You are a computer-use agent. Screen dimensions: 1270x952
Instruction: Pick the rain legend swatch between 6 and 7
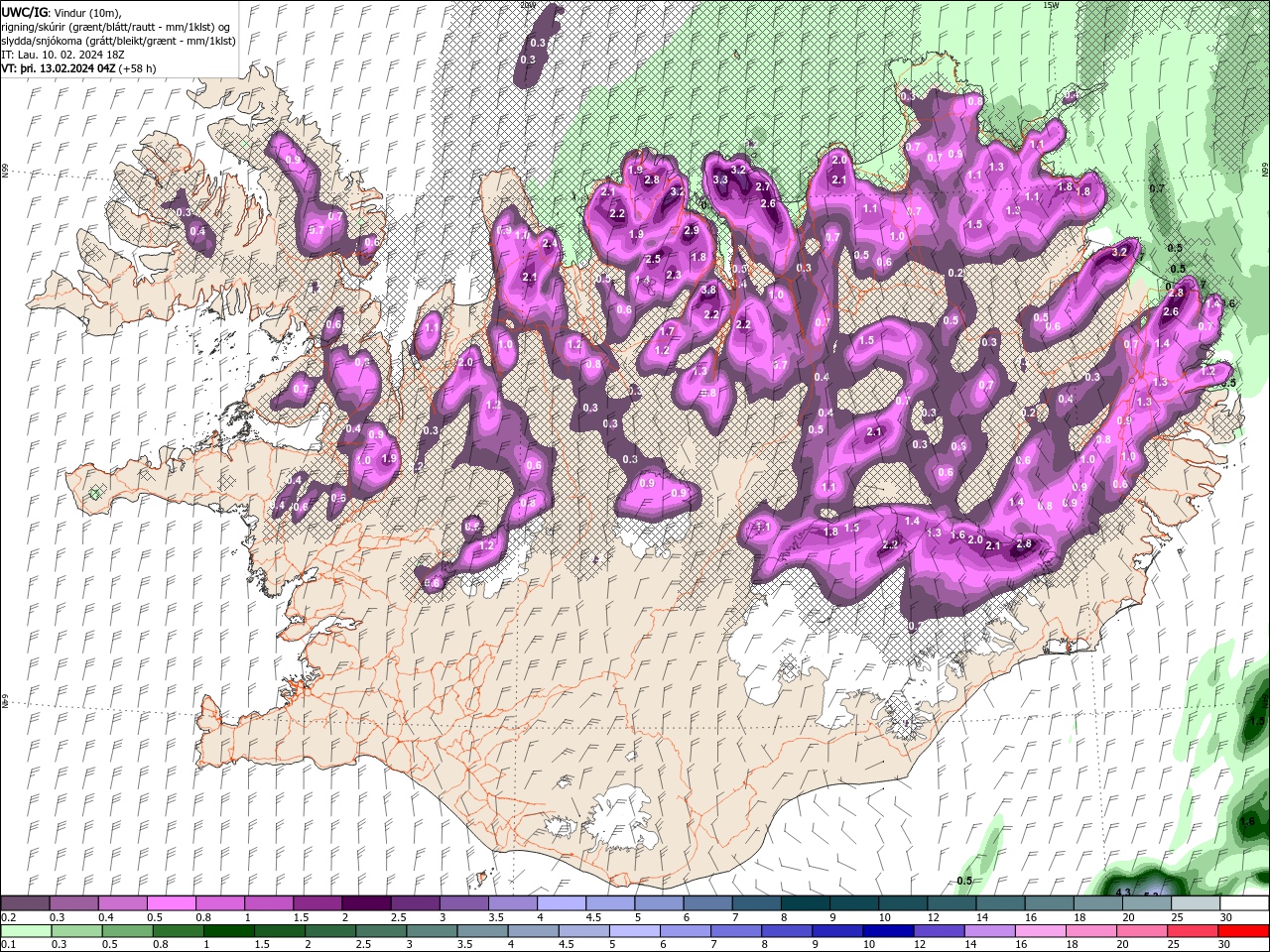(685, 931)
